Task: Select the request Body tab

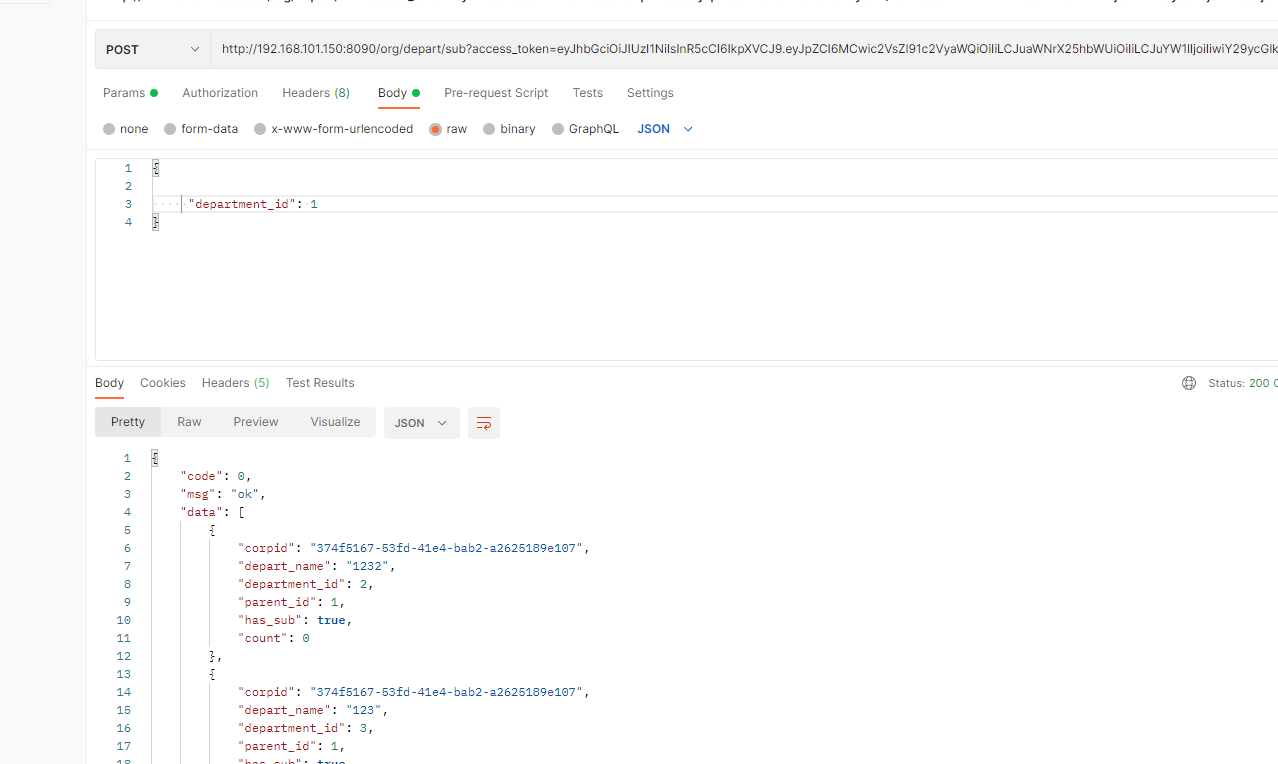Action: 399,93
